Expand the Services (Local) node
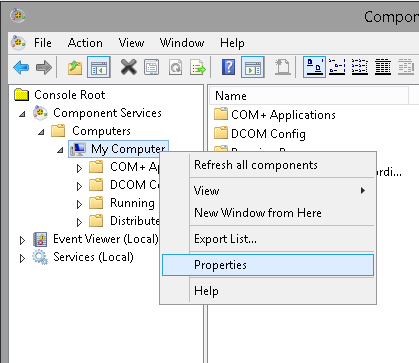Screen dimensions: 419x363 (22, 258)
